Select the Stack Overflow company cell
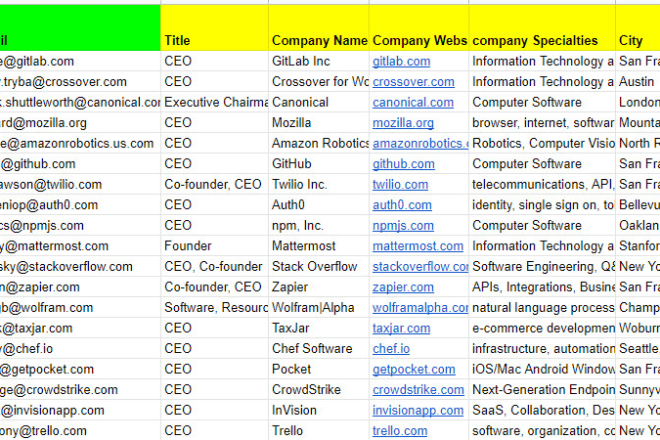Viewport: 660px width, 440px height. pos(319,267)
